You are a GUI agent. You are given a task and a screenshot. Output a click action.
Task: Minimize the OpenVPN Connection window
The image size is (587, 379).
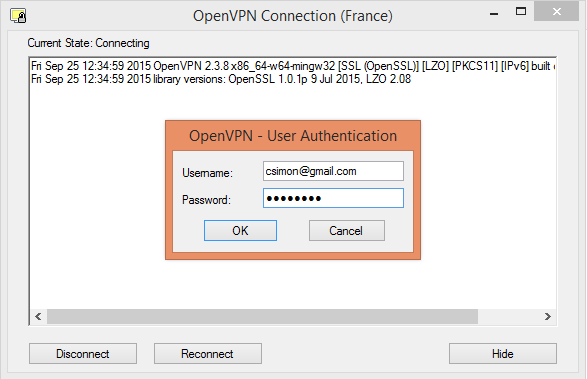click(494, 13)
